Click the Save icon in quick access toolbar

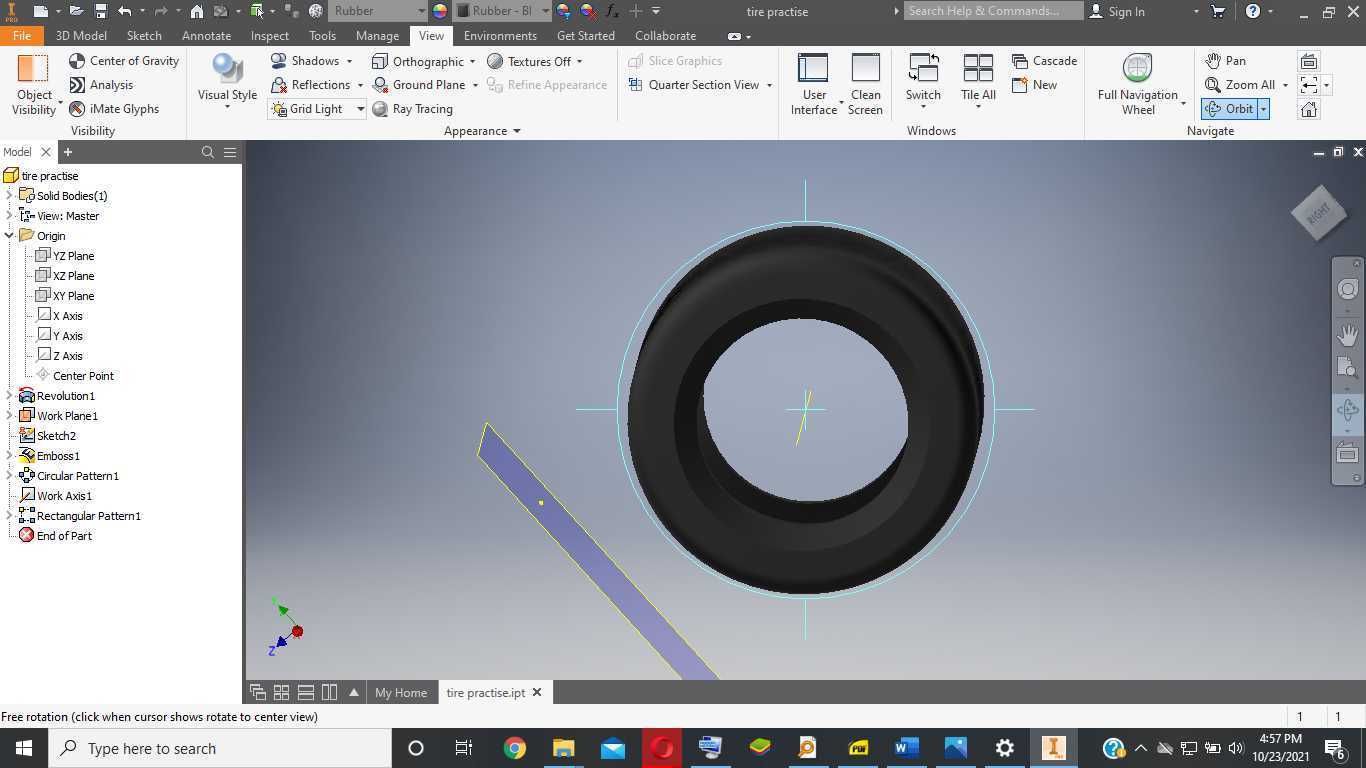(x=100, y=11)
